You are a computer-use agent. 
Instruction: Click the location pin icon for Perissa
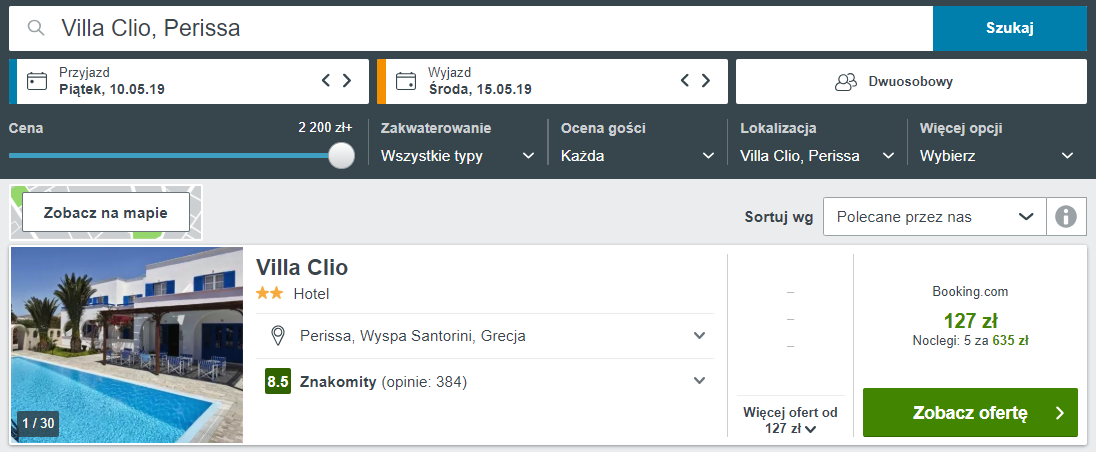[x=278, y=336]
